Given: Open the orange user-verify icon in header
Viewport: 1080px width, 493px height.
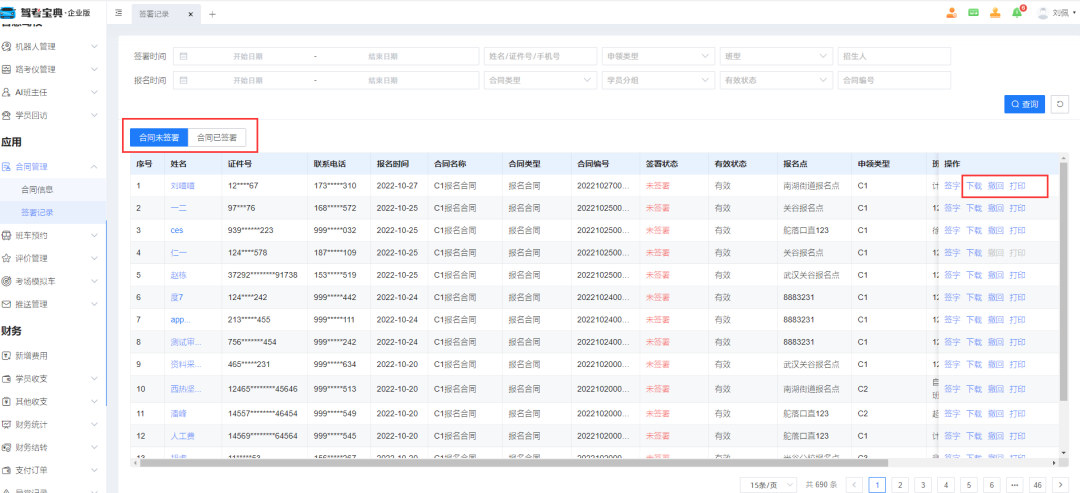Looking at the screenshot, I should pos(951,13).
